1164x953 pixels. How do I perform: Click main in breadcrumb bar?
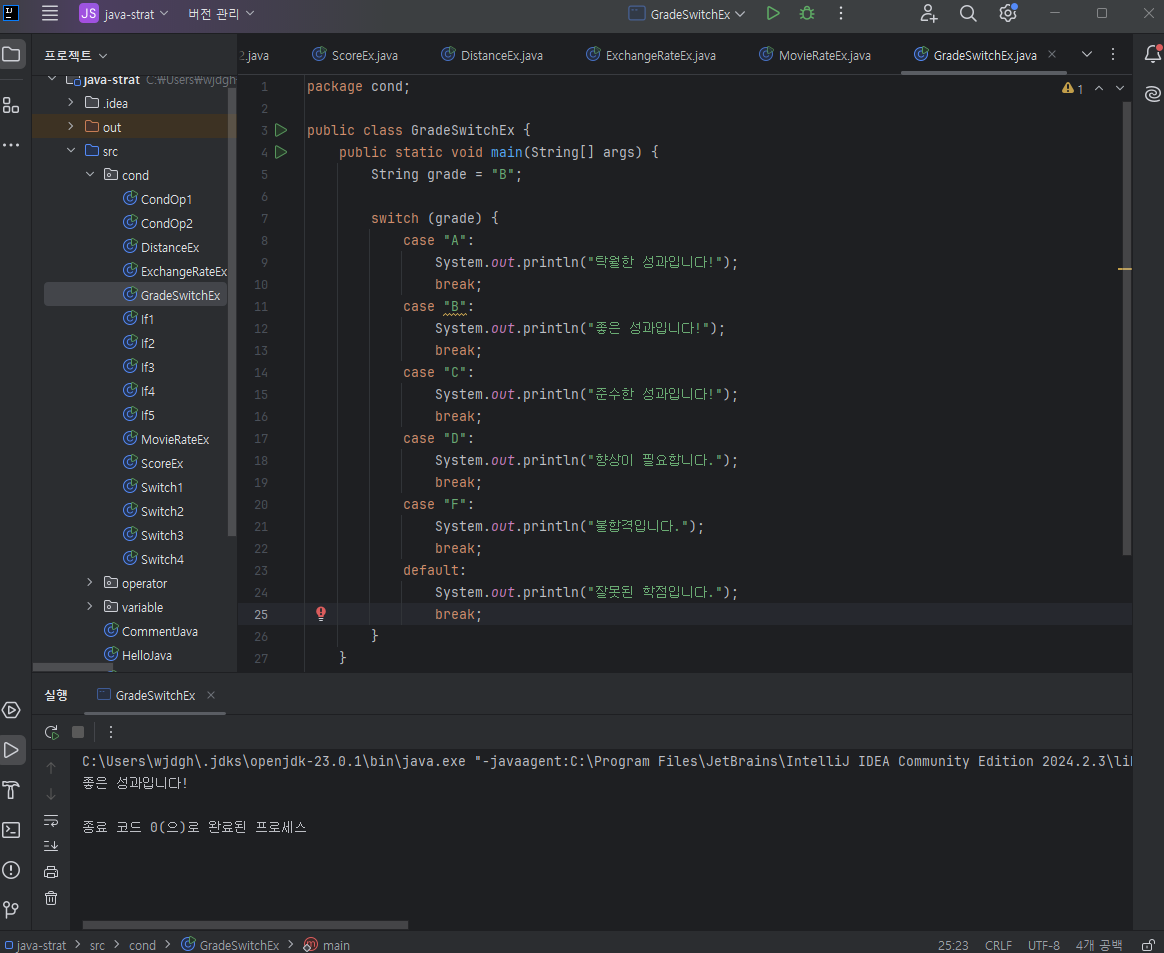pyautogui.click(x=327, y=945)
